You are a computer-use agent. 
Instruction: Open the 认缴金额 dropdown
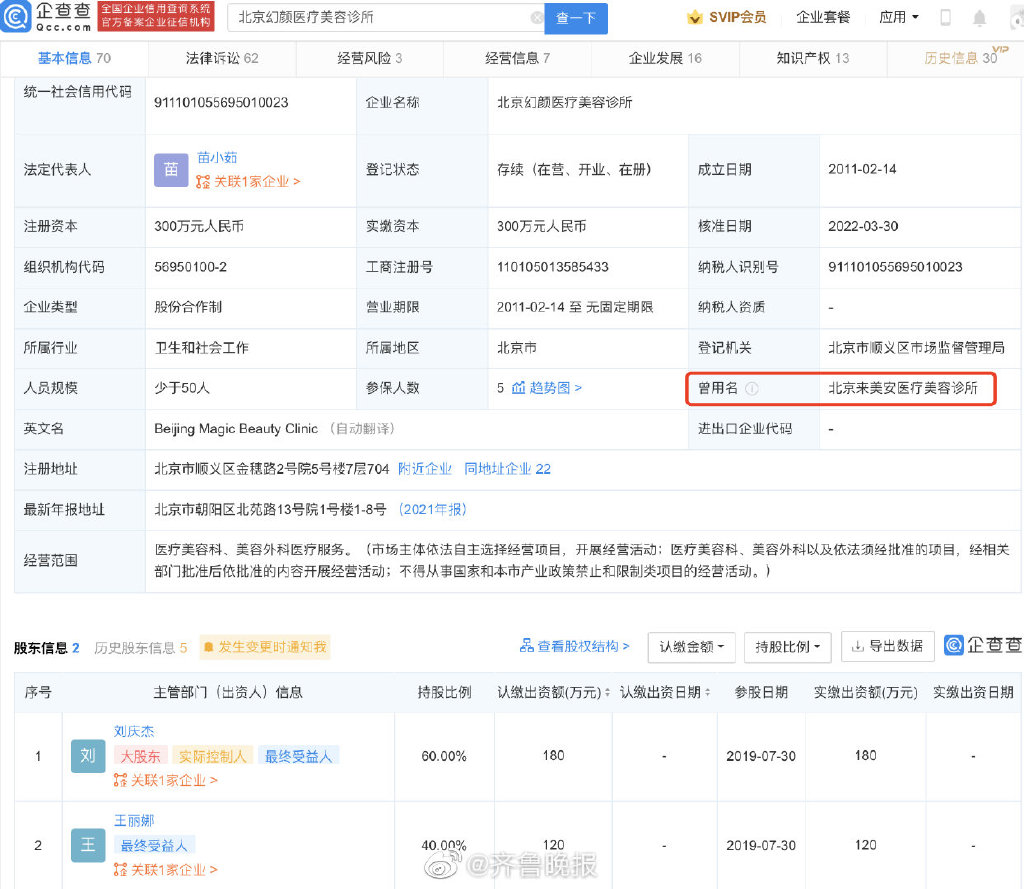click(691, 647)
